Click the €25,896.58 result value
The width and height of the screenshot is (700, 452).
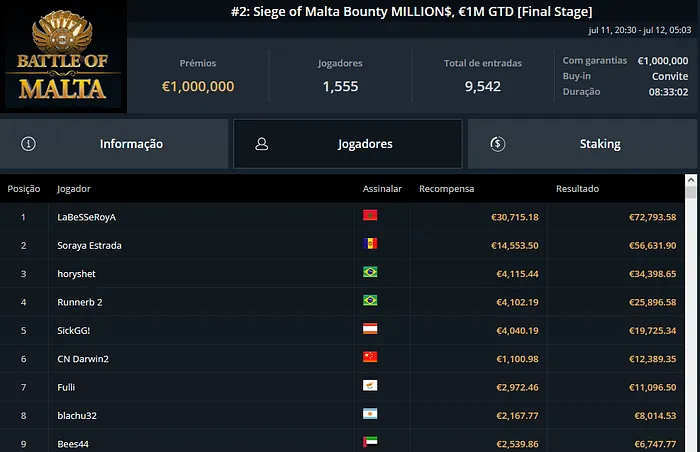653,302
